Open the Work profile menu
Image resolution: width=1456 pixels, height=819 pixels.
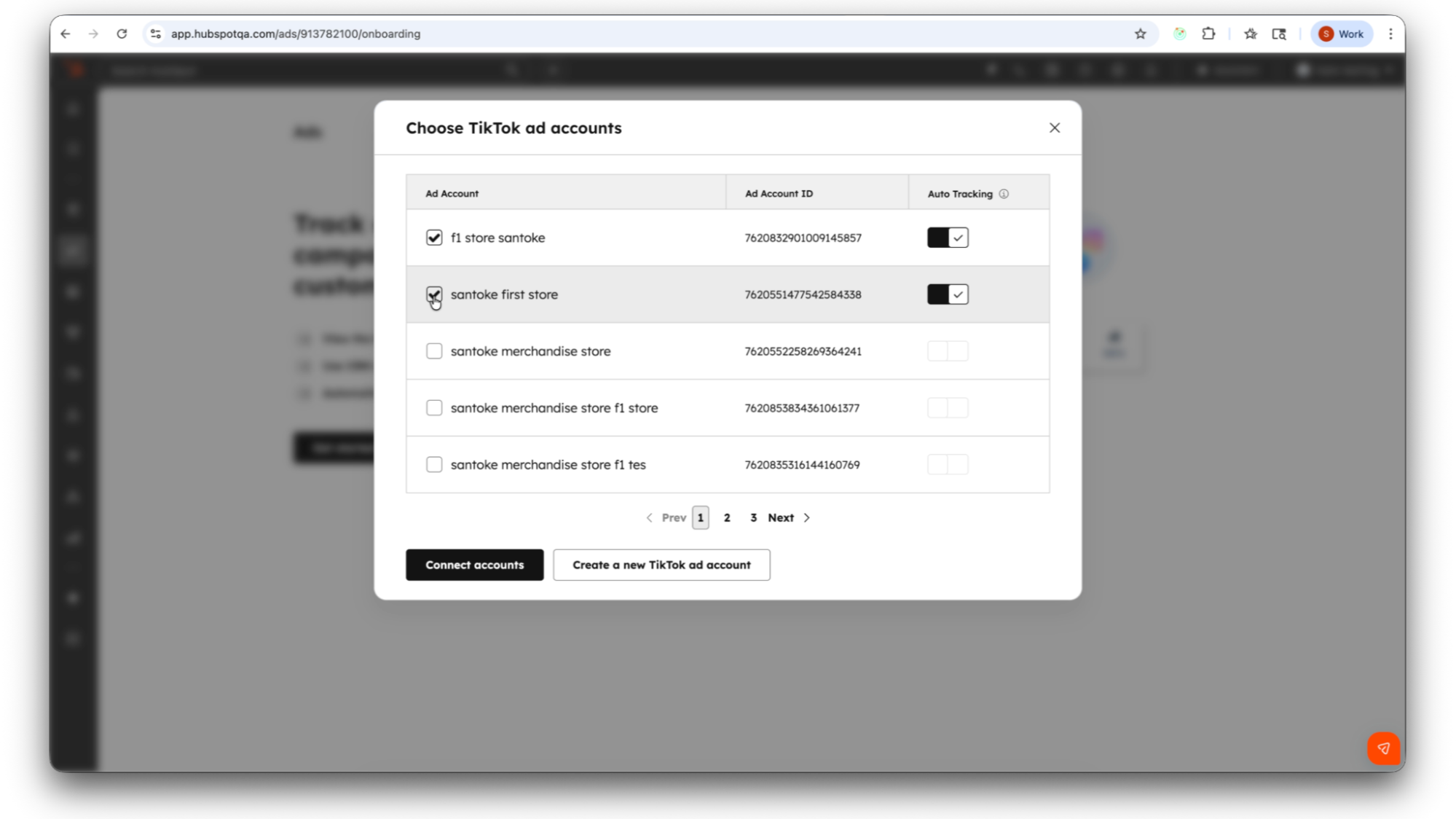click(1342, 34)
